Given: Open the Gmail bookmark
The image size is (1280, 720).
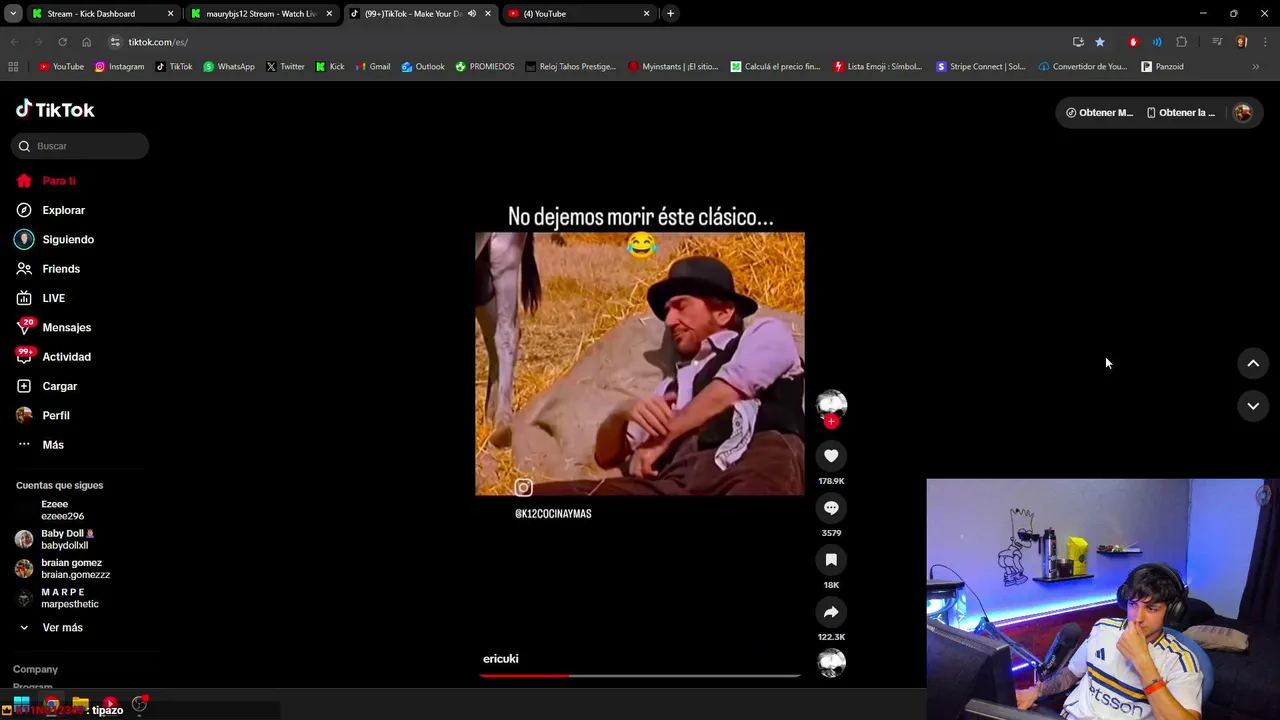Looking at the screenshot, I should coord(372,67).
